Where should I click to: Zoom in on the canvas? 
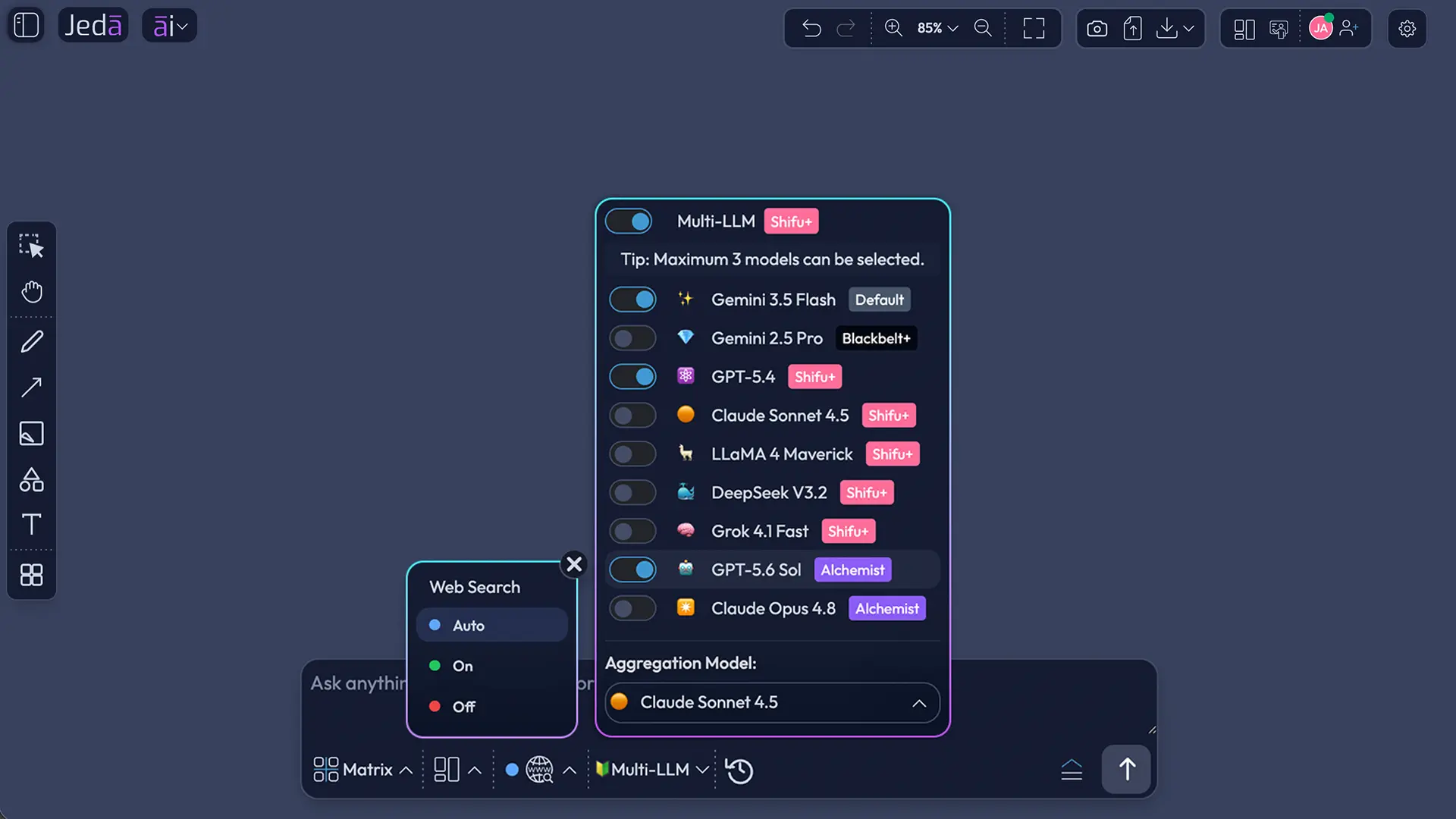tap(893, 28)
